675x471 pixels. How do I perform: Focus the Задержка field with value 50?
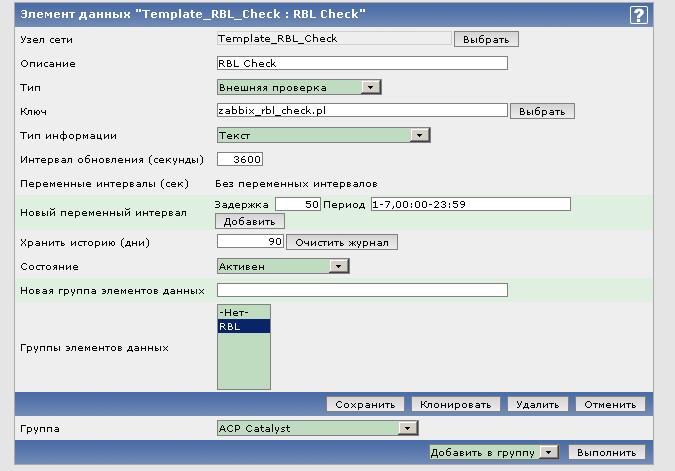point(297,204)
